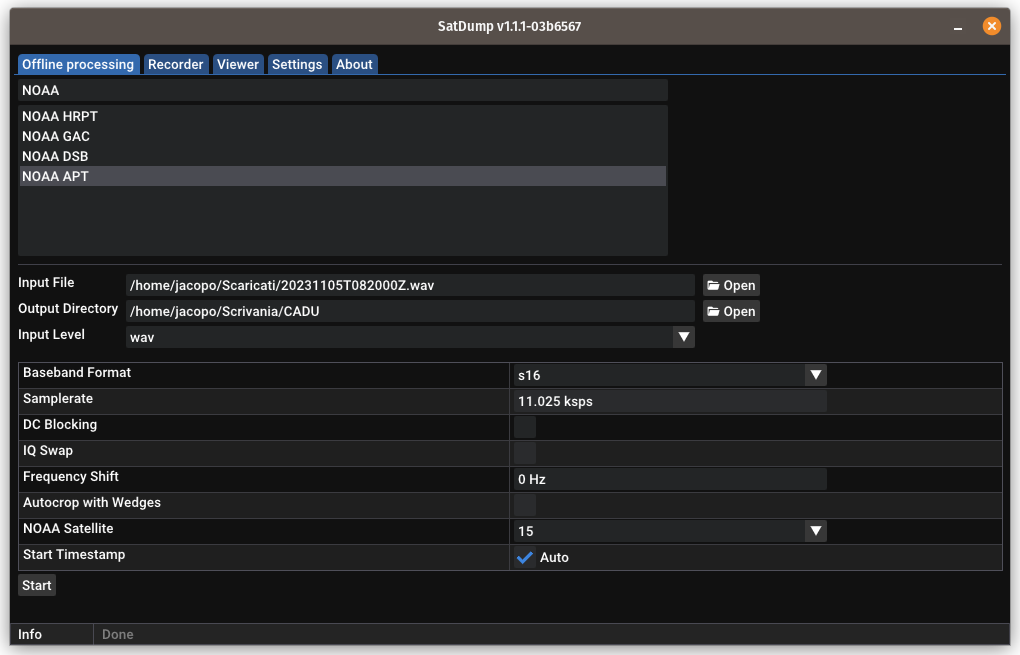Uncheck the Start Timestamp Auto checkbox
The image size is (1020, 655).
525,557
